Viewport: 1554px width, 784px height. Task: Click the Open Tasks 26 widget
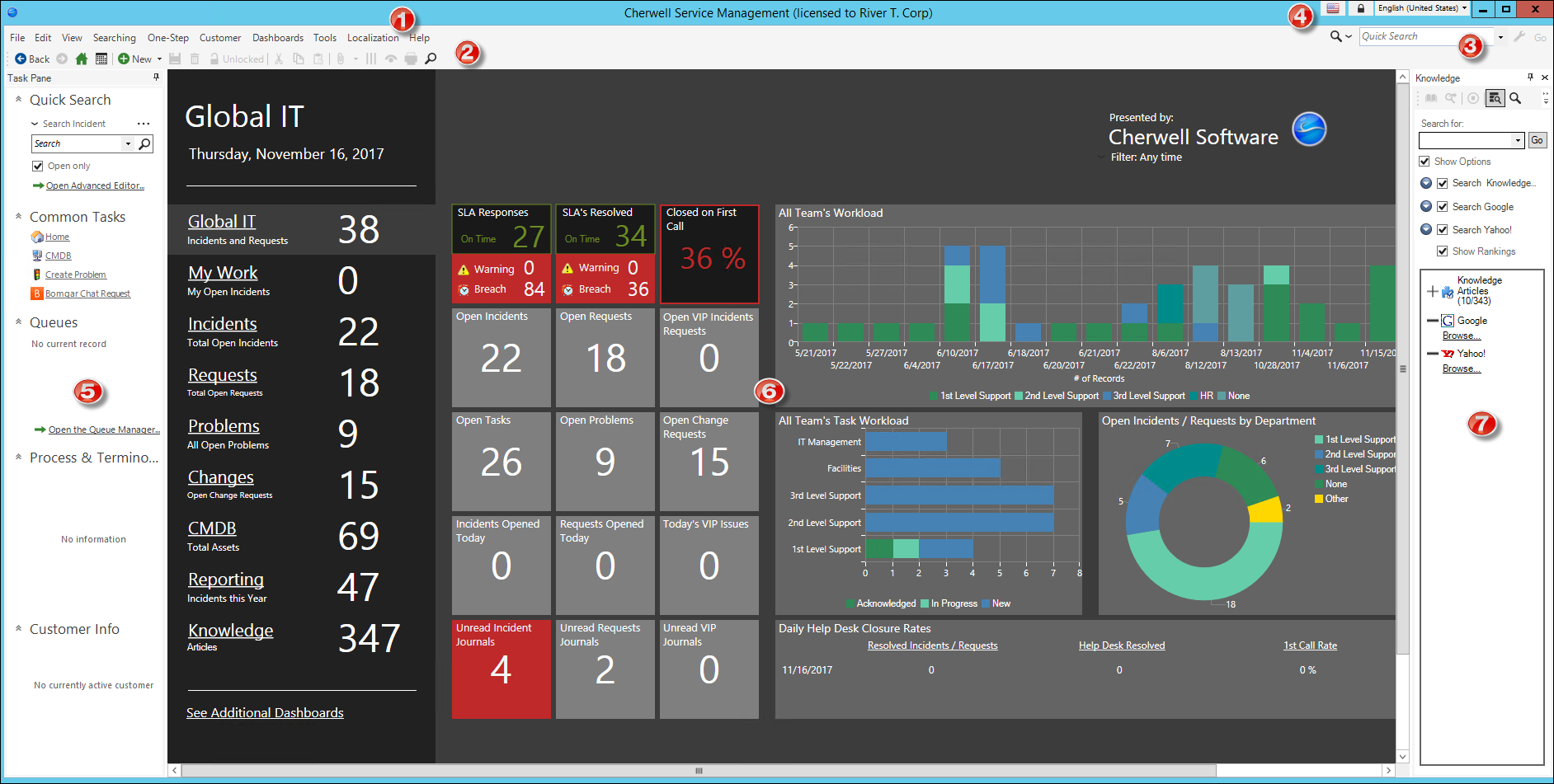coord(502,461)
